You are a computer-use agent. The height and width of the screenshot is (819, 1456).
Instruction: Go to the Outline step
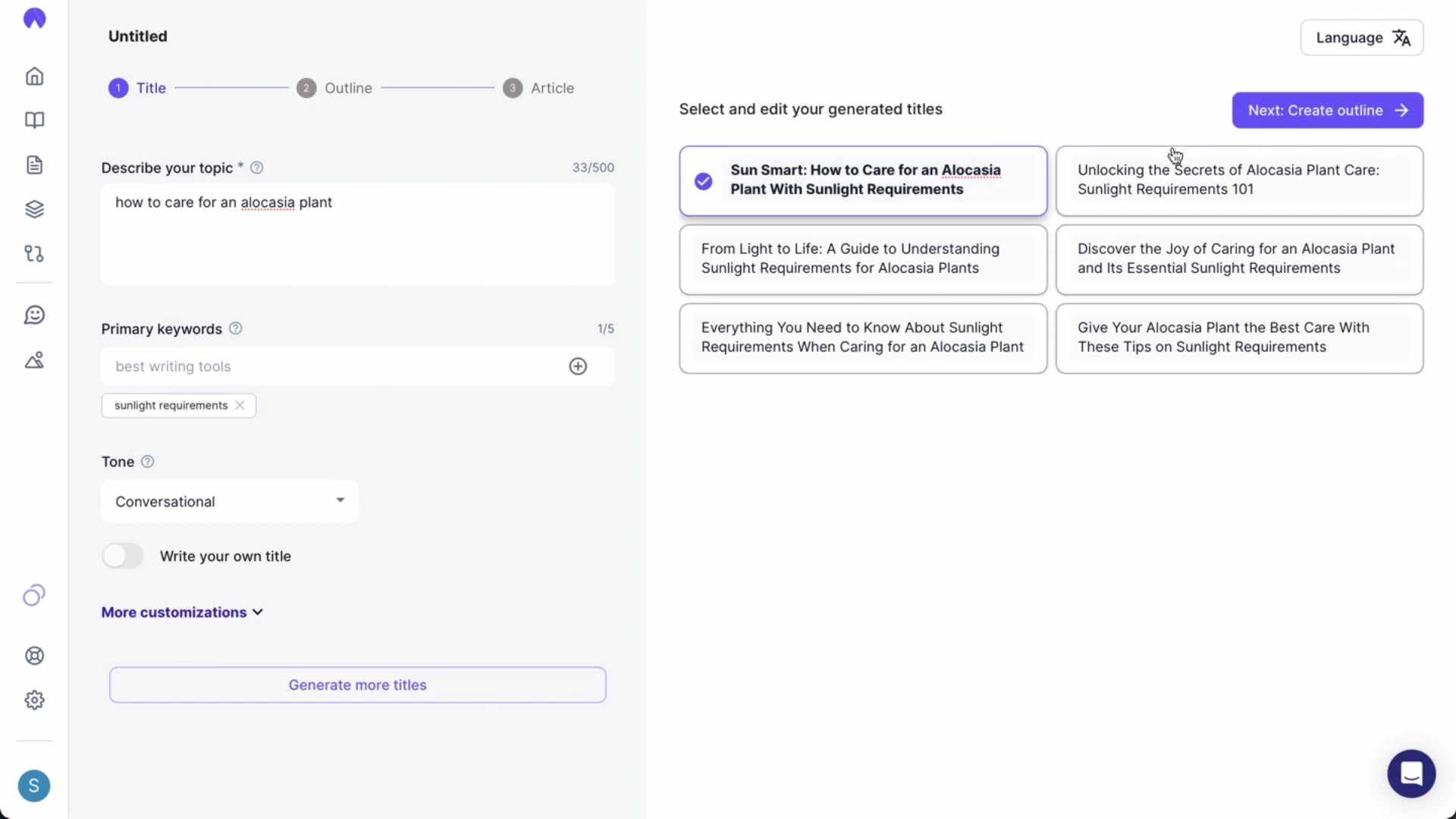(334, 88)
